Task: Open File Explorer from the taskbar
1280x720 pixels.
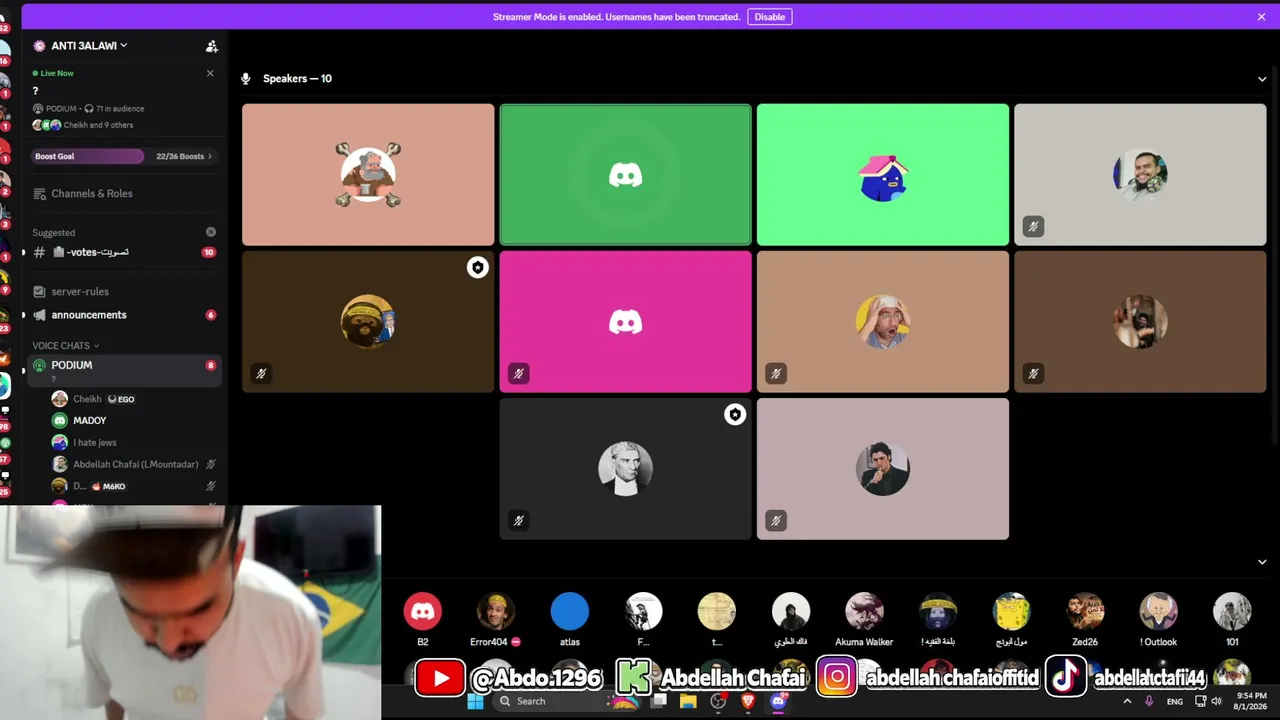Action: [x=688, y=701]
